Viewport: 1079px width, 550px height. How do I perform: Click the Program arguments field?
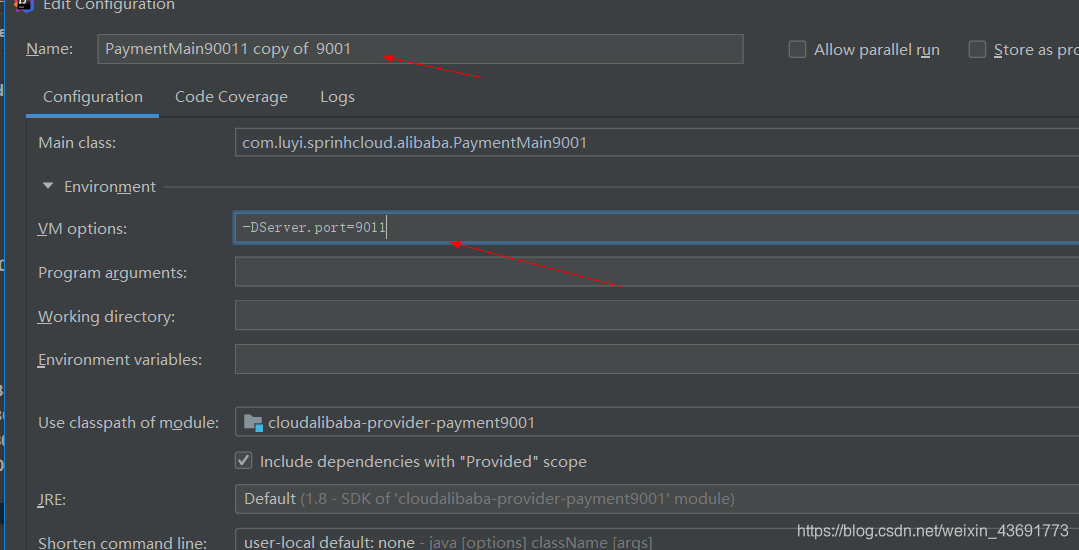click(x=656, y=272)
